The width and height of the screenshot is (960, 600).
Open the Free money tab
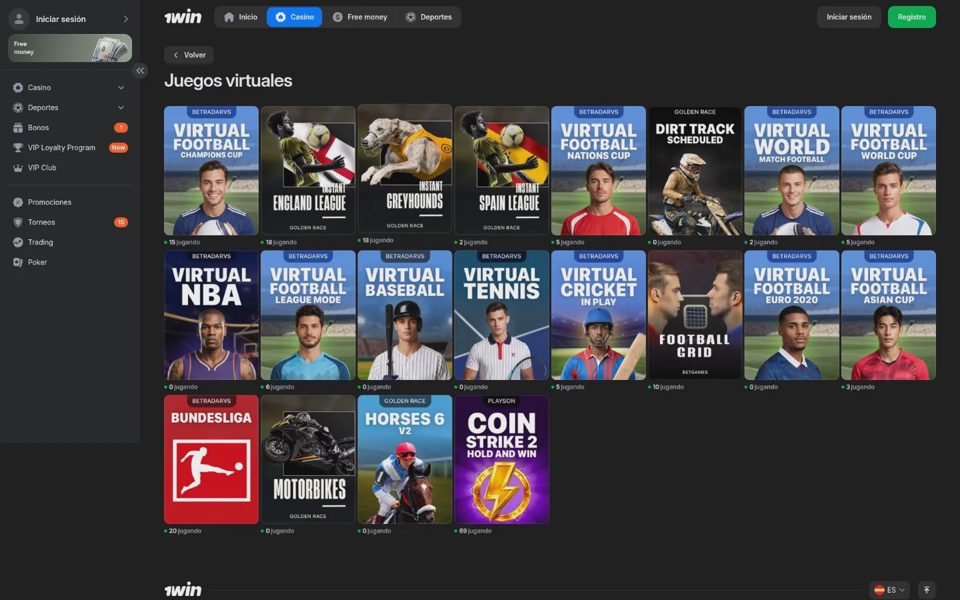[359, 17]
